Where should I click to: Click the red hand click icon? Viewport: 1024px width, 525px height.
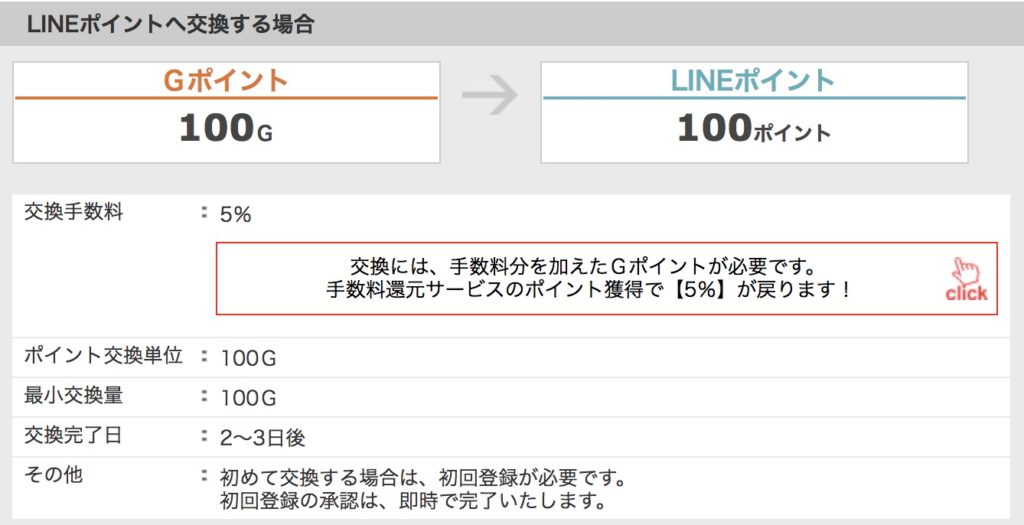tap(967, 279)
